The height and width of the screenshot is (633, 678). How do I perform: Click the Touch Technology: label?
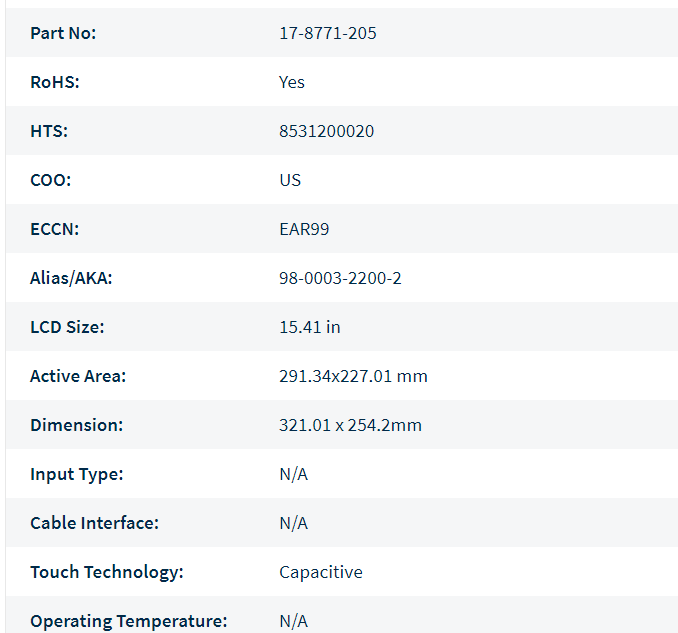[107, 572]
